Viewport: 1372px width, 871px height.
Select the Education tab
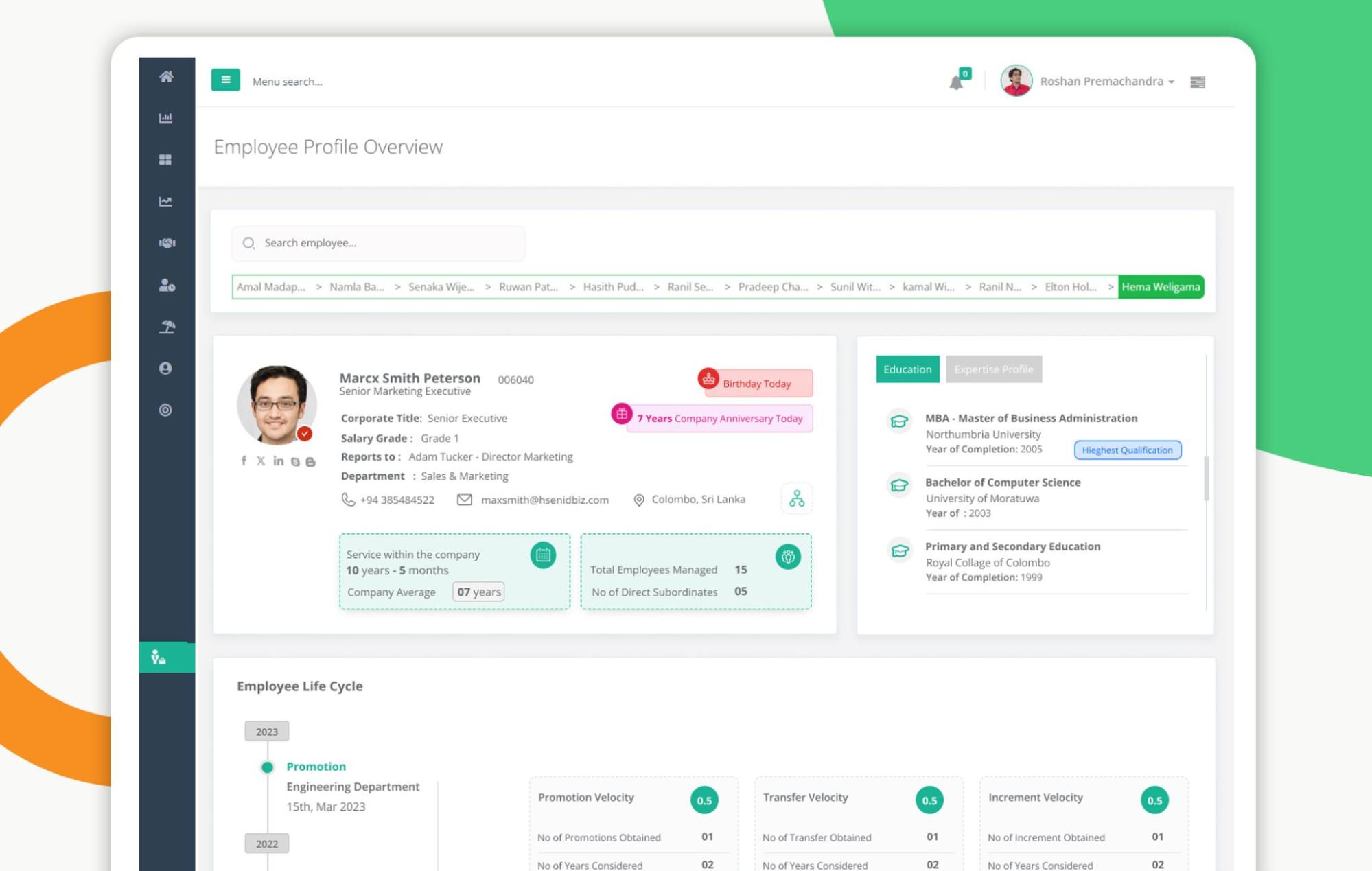tap(907, 369)
